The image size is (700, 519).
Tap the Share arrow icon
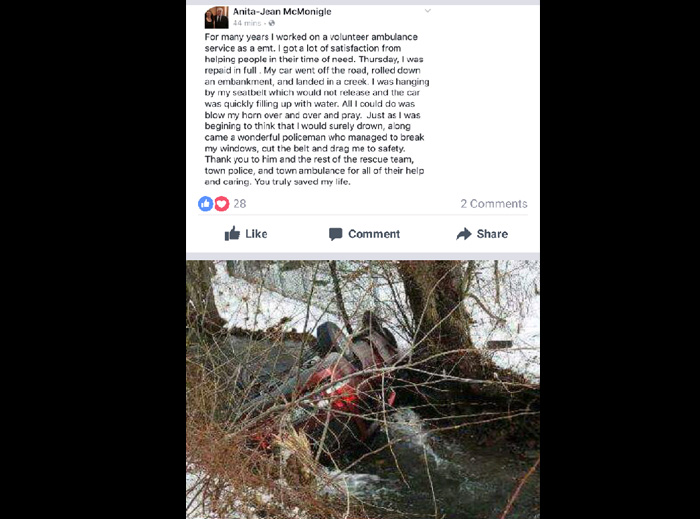click(464, 234)
